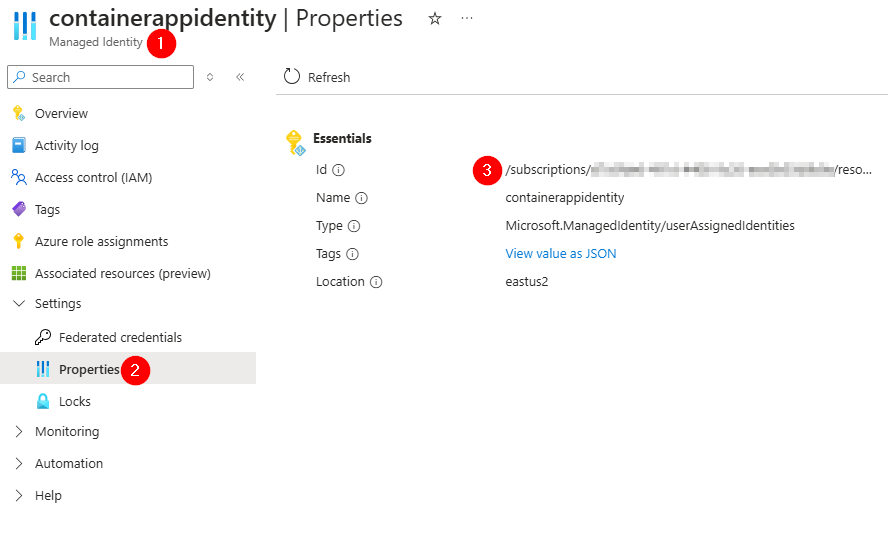Collapse the Settings section chevron

[x=19, y=303]
